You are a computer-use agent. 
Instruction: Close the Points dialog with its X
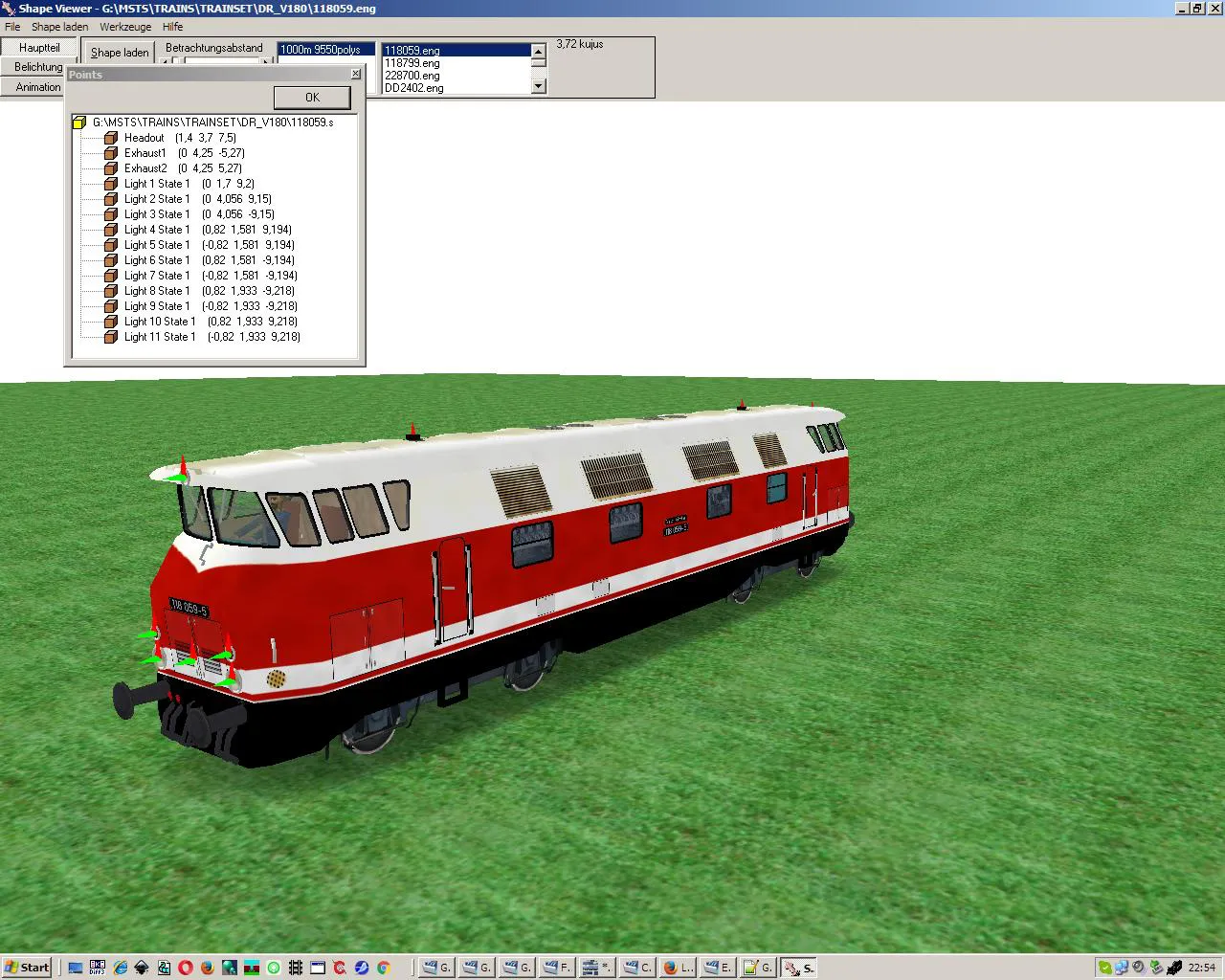356,74
